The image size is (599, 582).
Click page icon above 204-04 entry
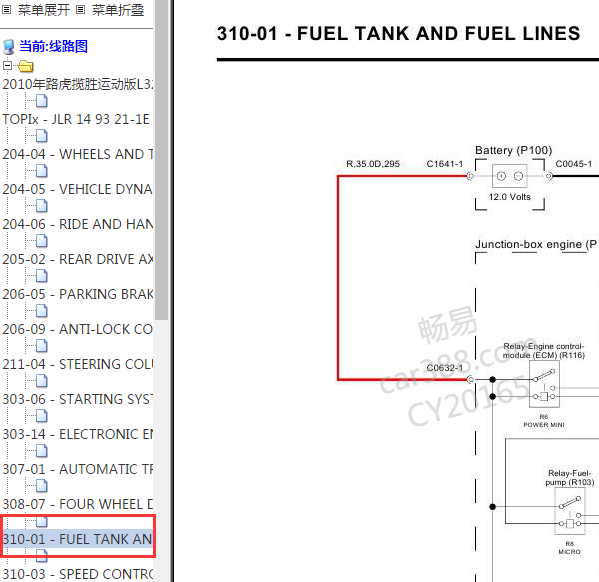[42, 136]
